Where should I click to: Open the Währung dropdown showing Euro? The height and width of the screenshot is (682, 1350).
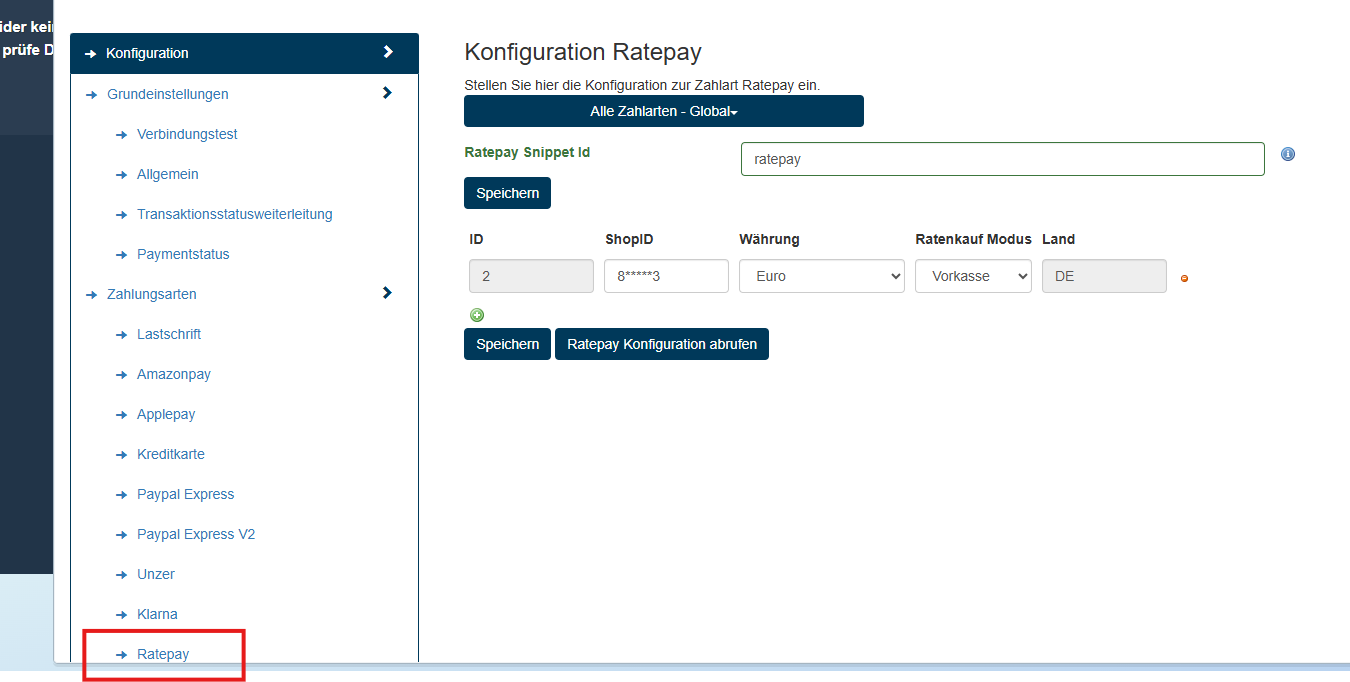click(x=822, y=276)
